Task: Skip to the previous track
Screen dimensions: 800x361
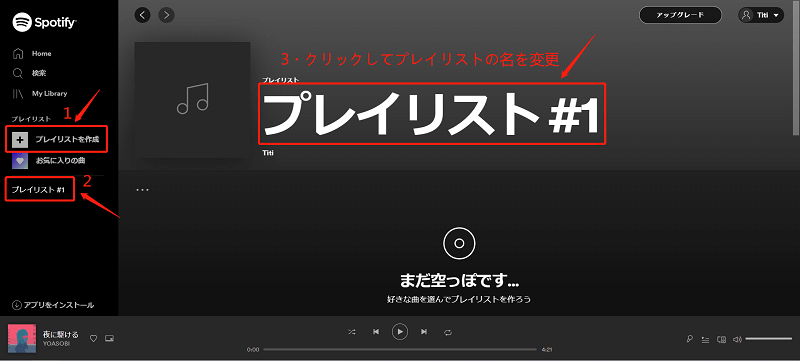Action: pyautogui.click(x=376, y=332)
